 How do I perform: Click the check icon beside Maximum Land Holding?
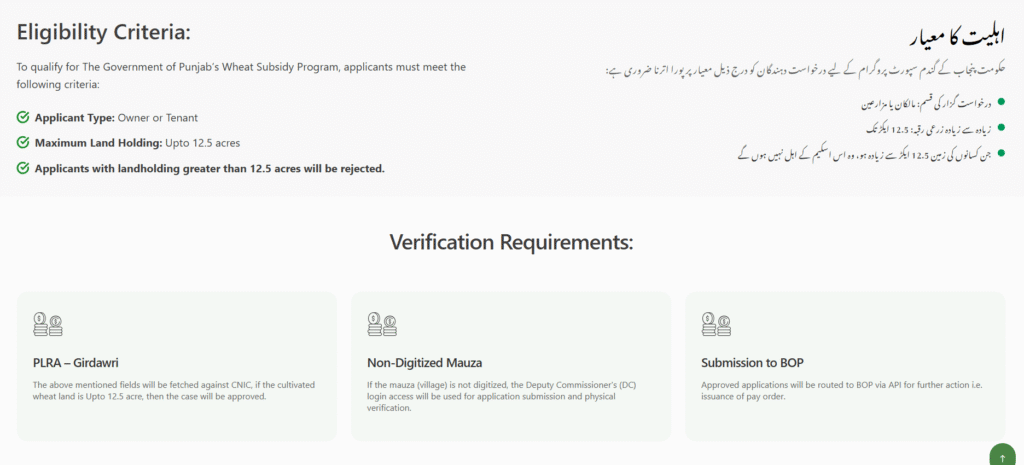click(x=23, y=142)
